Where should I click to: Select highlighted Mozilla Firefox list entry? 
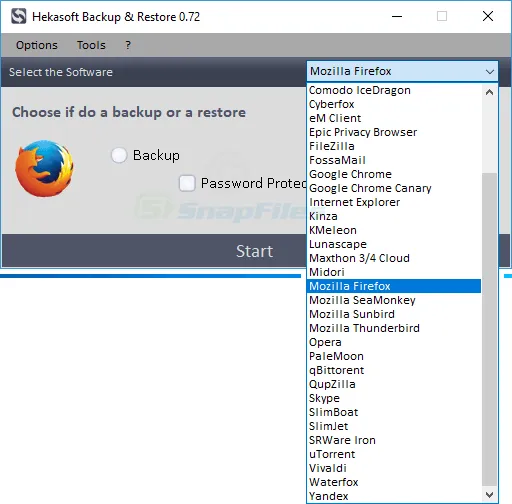(x=394, y=286)
